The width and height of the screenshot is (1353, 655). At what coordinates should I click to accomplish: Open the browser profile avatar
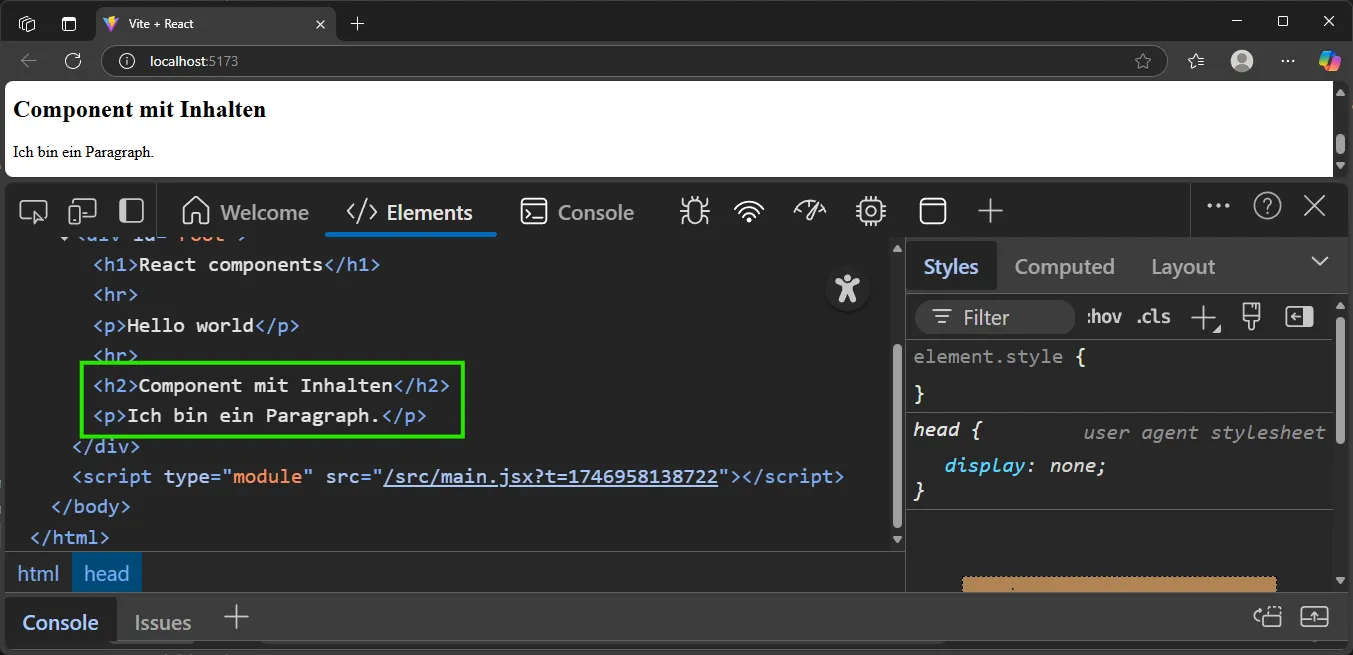[1242, 61]
